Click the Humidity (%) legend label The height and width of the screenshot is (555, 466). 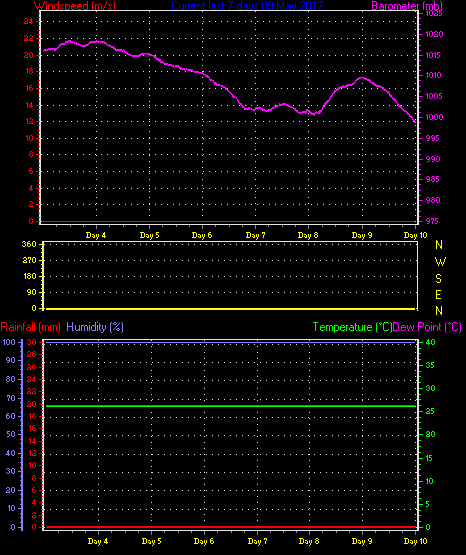[x=95, y=327]
